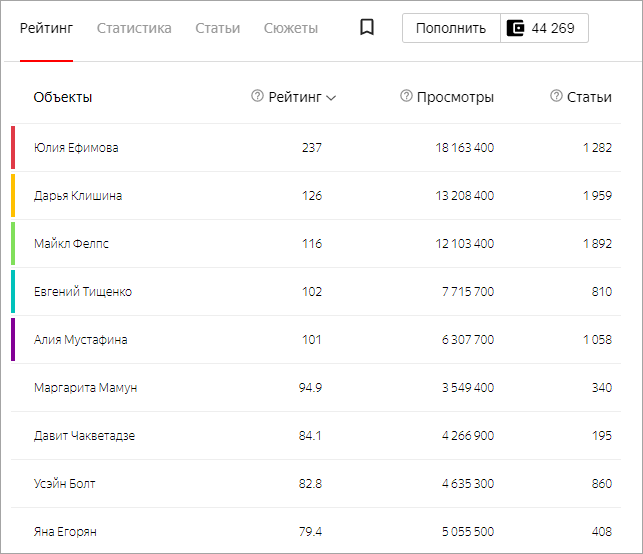Click help icon next to Рейтинг column
The image size is (643, 554).
pos(257,96)
